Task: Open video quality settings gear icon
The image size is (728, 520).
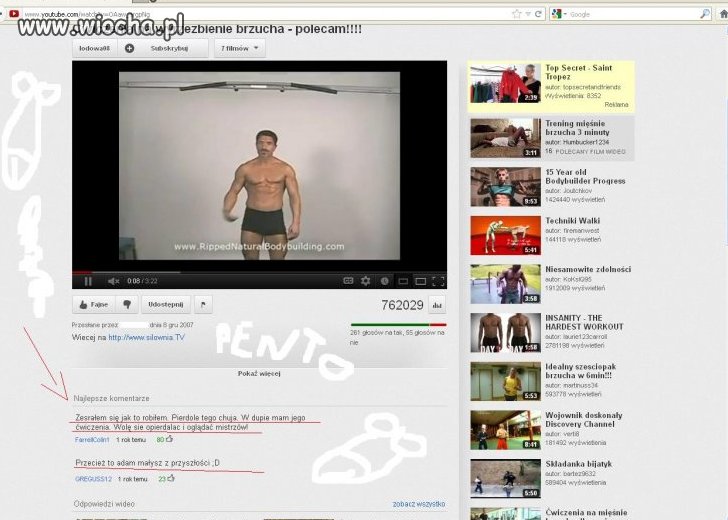Action: [x=366, y=281]
